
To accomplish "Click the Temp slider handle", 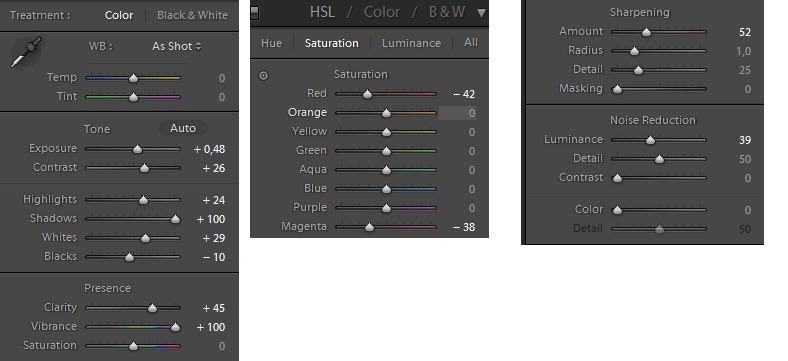I will point(133,78).
